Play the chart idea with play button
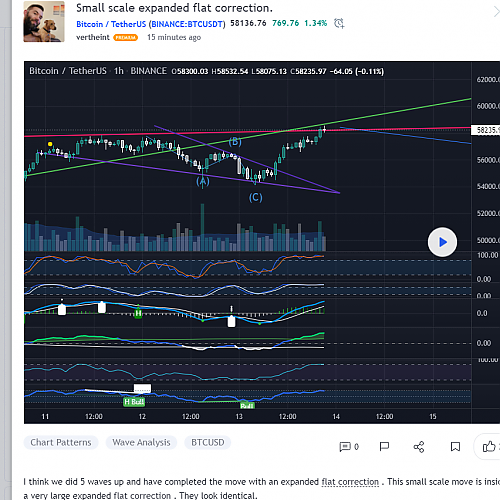The height and width of the screenshot is (500, 500). point(442,242)
